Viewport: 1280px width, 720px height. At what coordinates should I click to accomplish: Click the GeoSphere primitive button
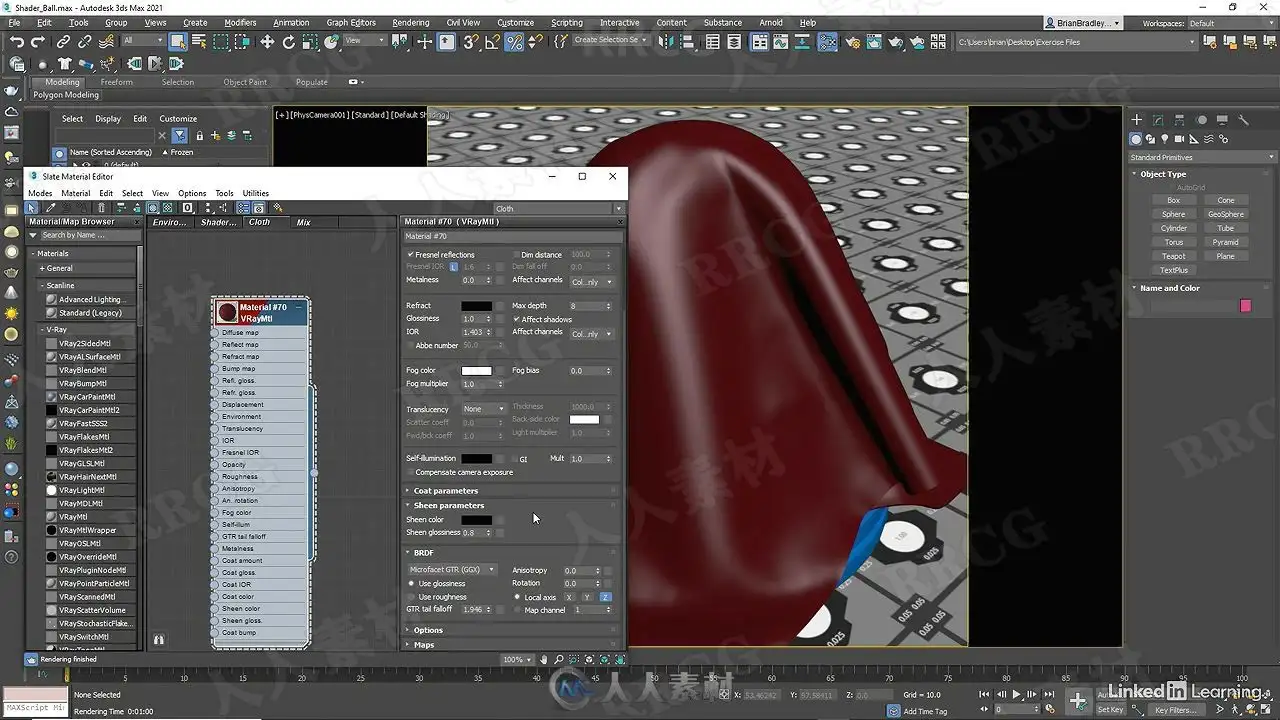[x=1226, y=214]
